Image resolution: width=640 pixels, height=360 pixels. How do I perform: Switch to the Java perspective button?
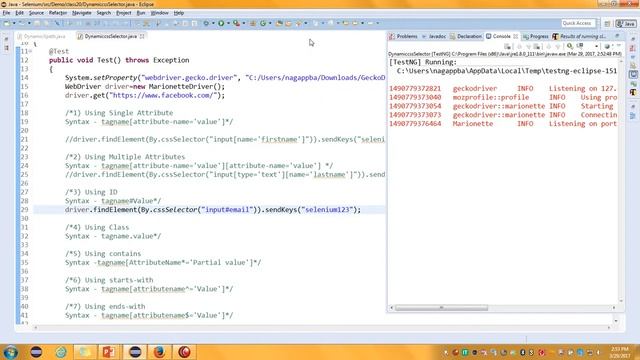coord(626,24)
